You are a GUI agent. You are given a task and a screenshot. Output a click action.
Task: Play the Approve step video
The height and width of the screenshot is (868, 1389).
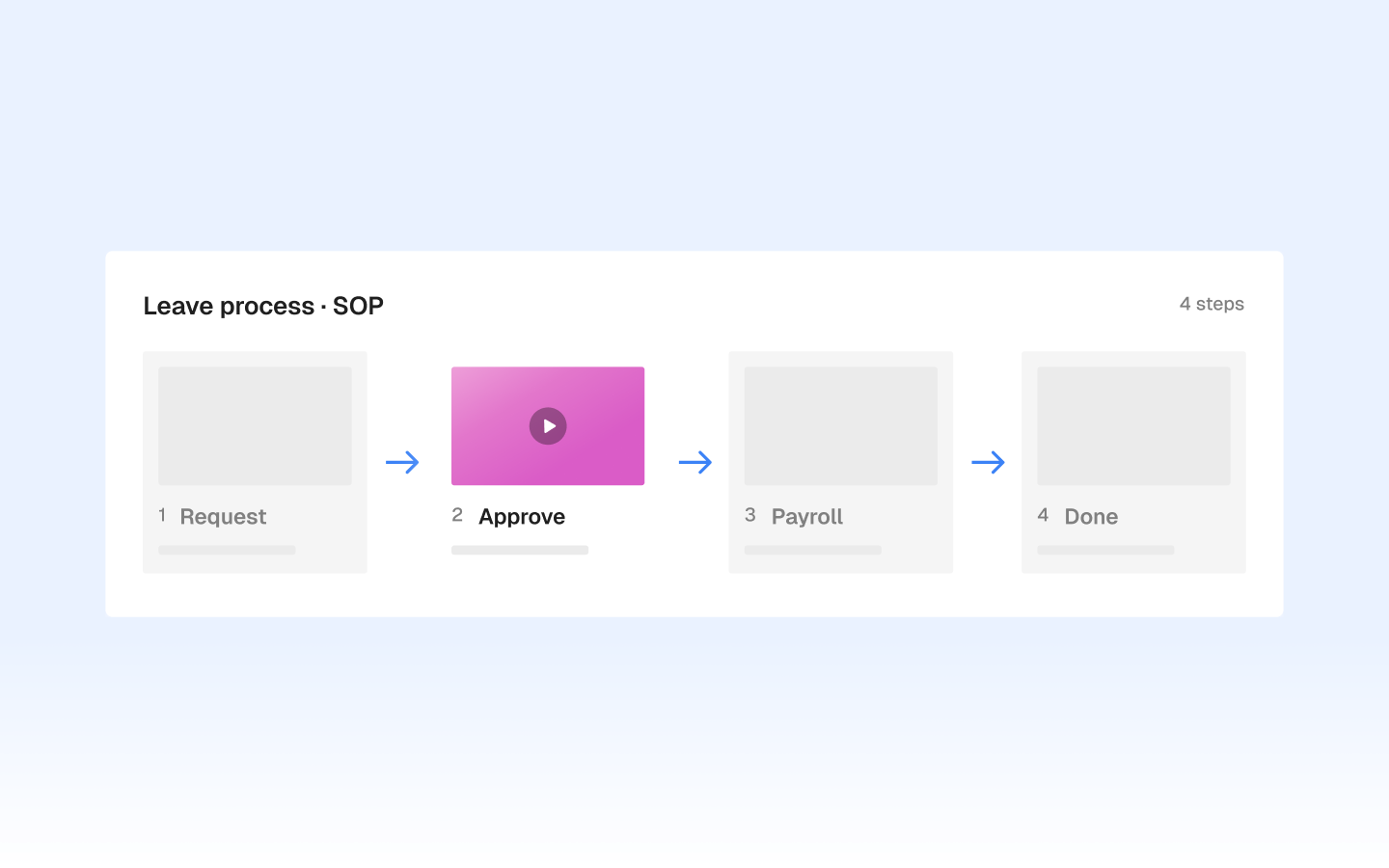click(x=548, y=426)
